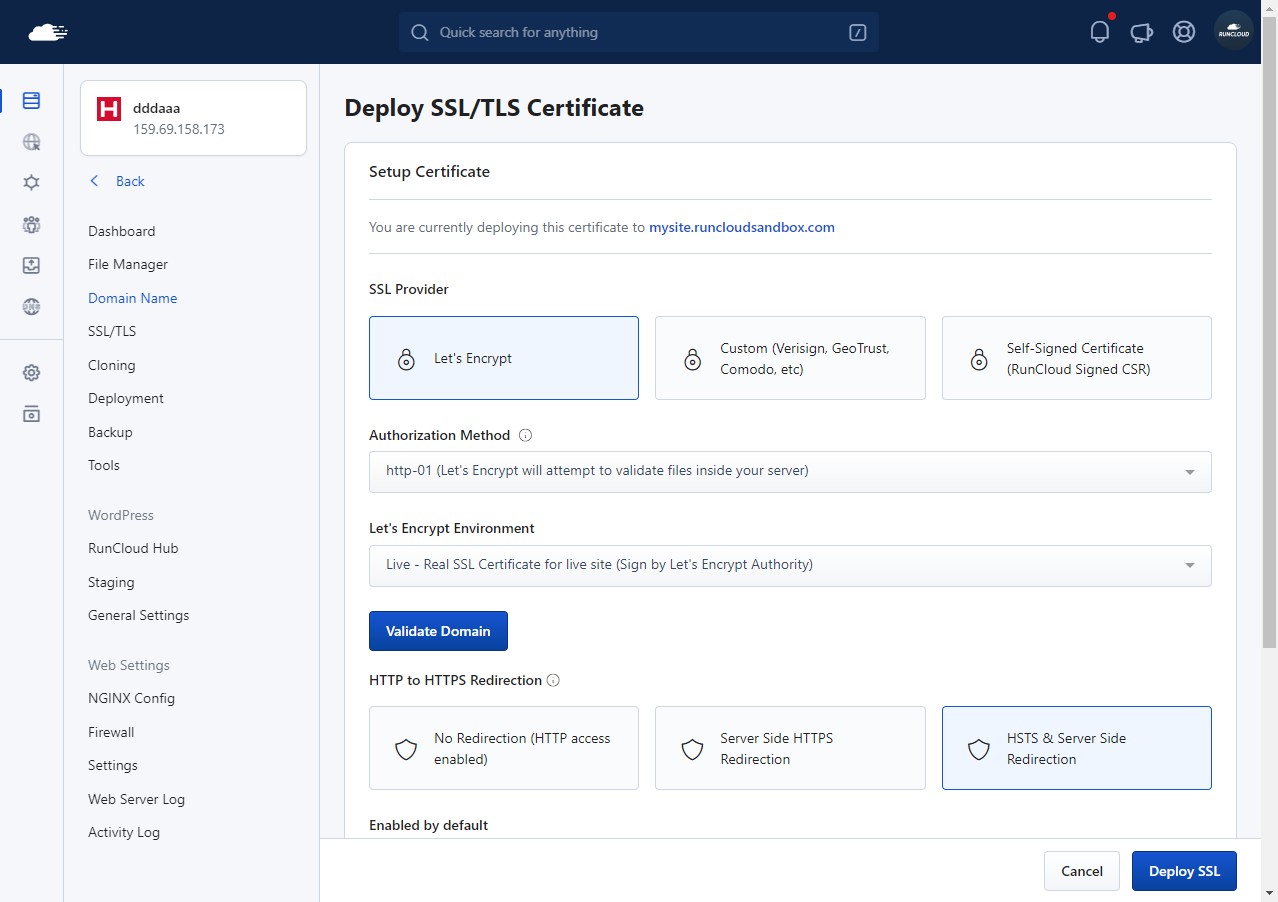Click the scrollbar down arrow

coord(1269,892)
